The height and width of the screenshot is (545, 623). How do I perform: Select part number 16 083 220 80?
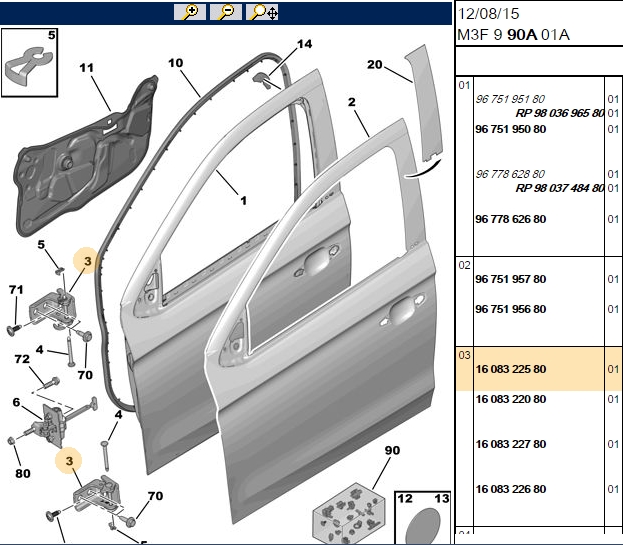511,399
